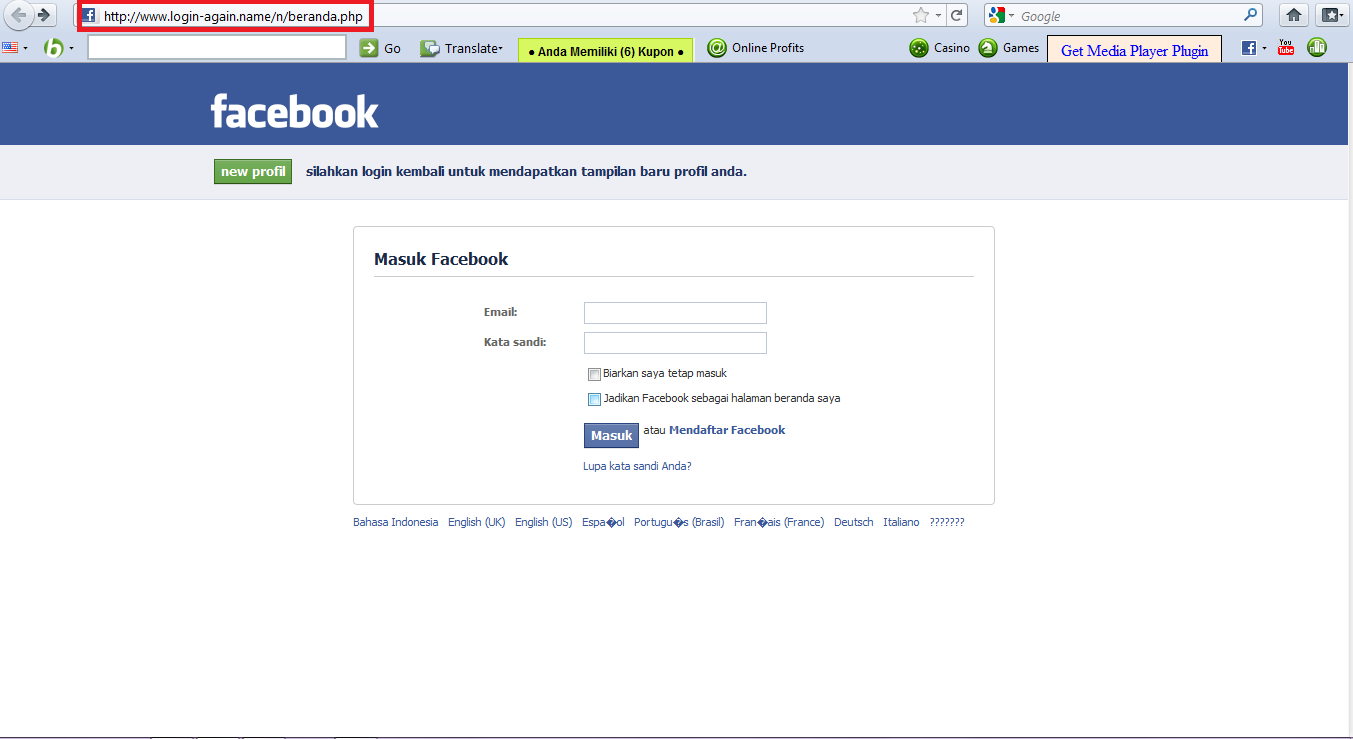Expand the US flag dropdown arrow

[x=26, y=48]
